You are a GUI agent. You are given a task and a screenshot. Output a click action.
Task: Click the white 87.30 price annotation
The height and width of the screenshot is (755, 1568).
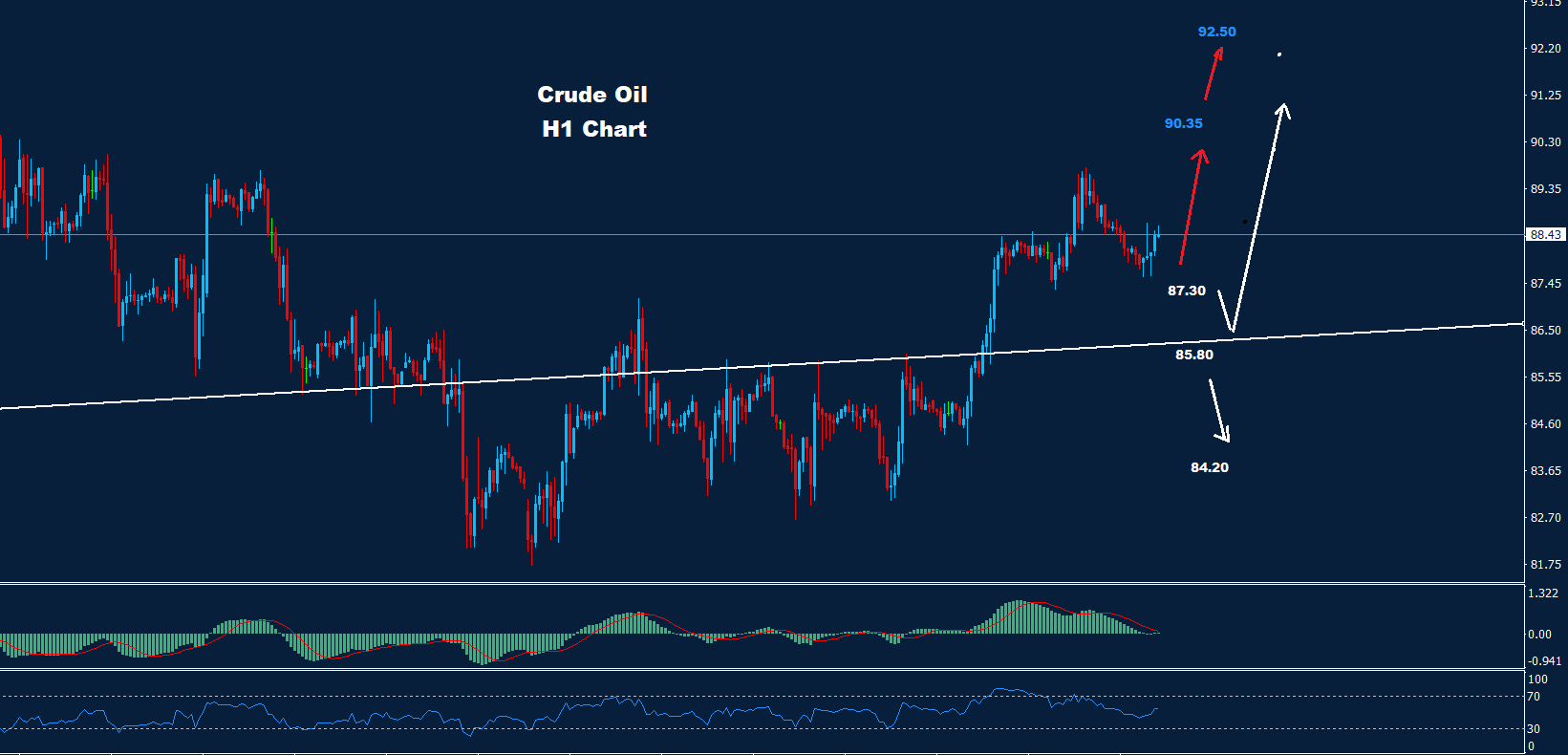coord(1186,291)
